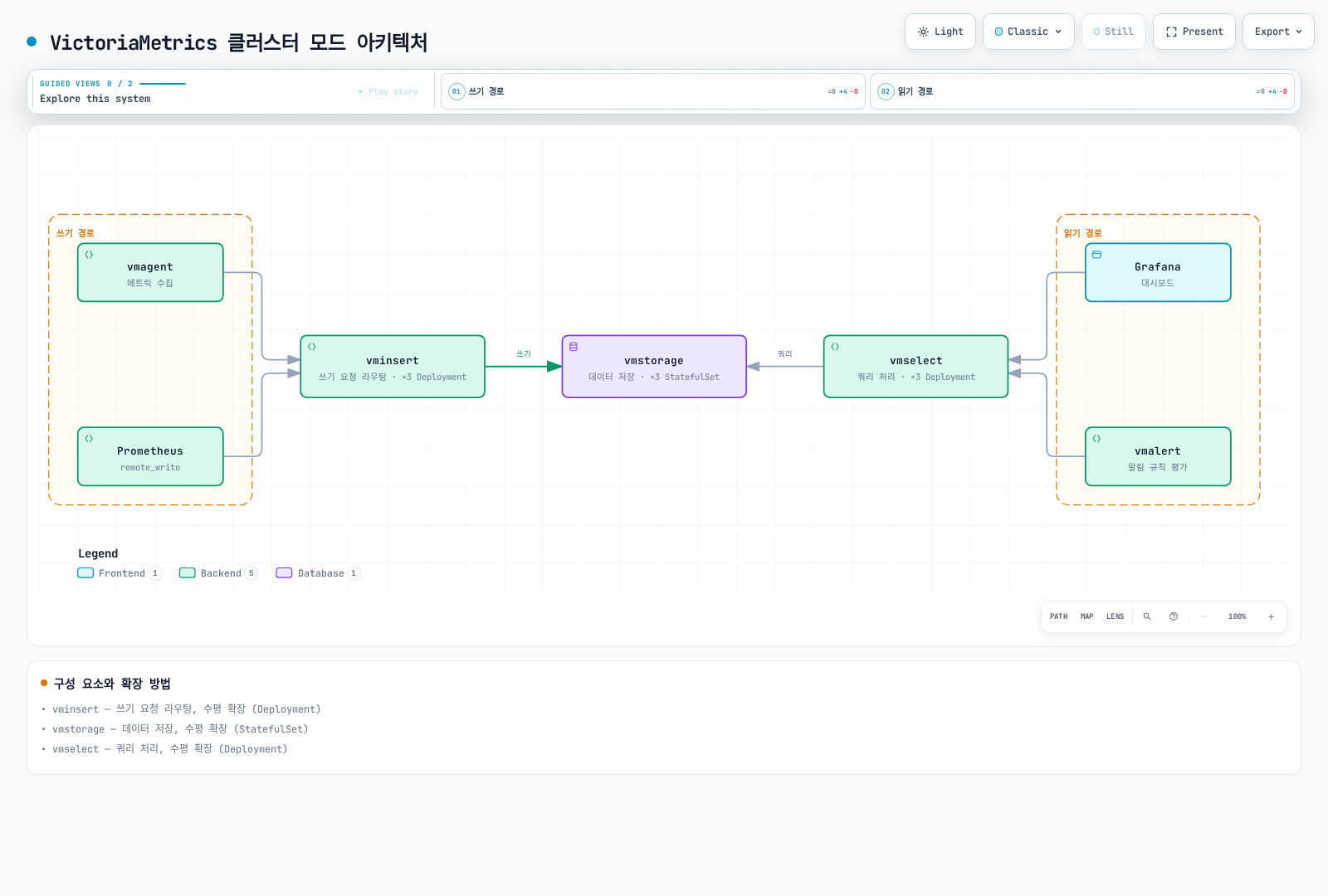
Task: Click the 쓰기 edge label
Action: (524, 354)
